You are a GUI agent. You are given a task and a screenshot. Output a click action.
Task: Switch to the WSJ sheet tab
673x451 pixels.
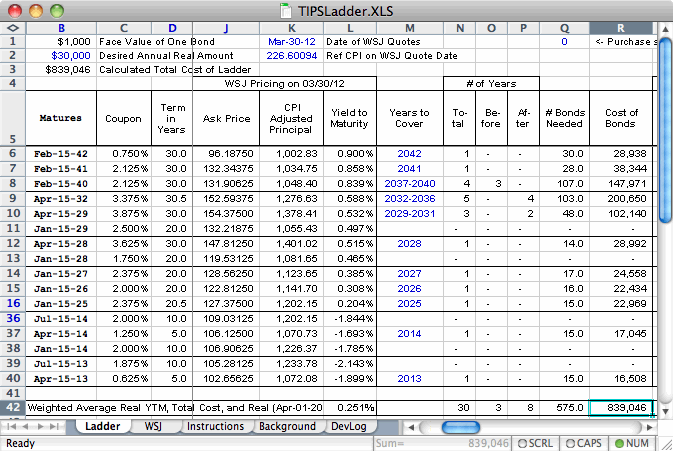point(153,426)
